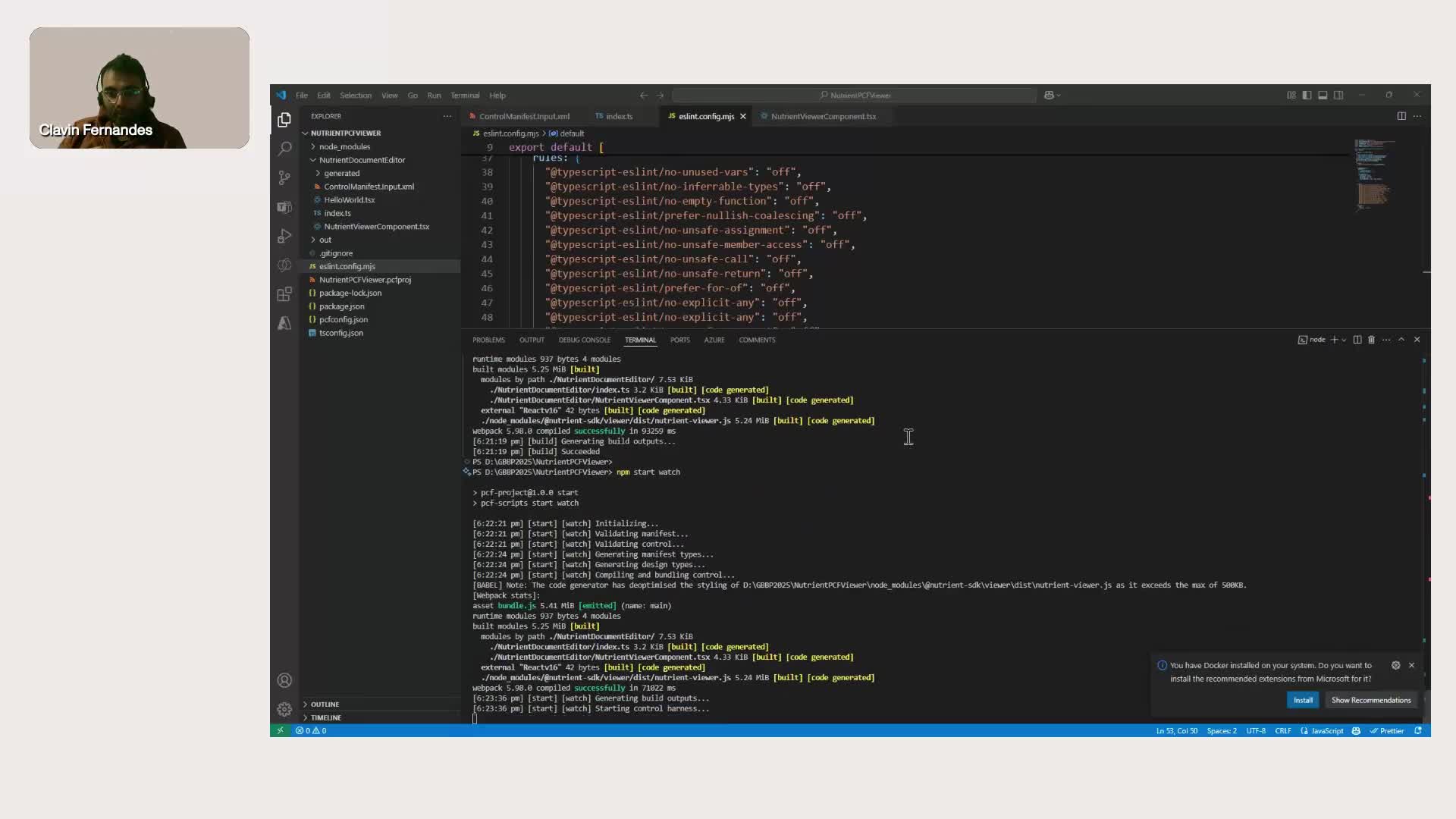Open the Terminal menu
This screenshot has height=819, width=1456.
tap(465, 96)
